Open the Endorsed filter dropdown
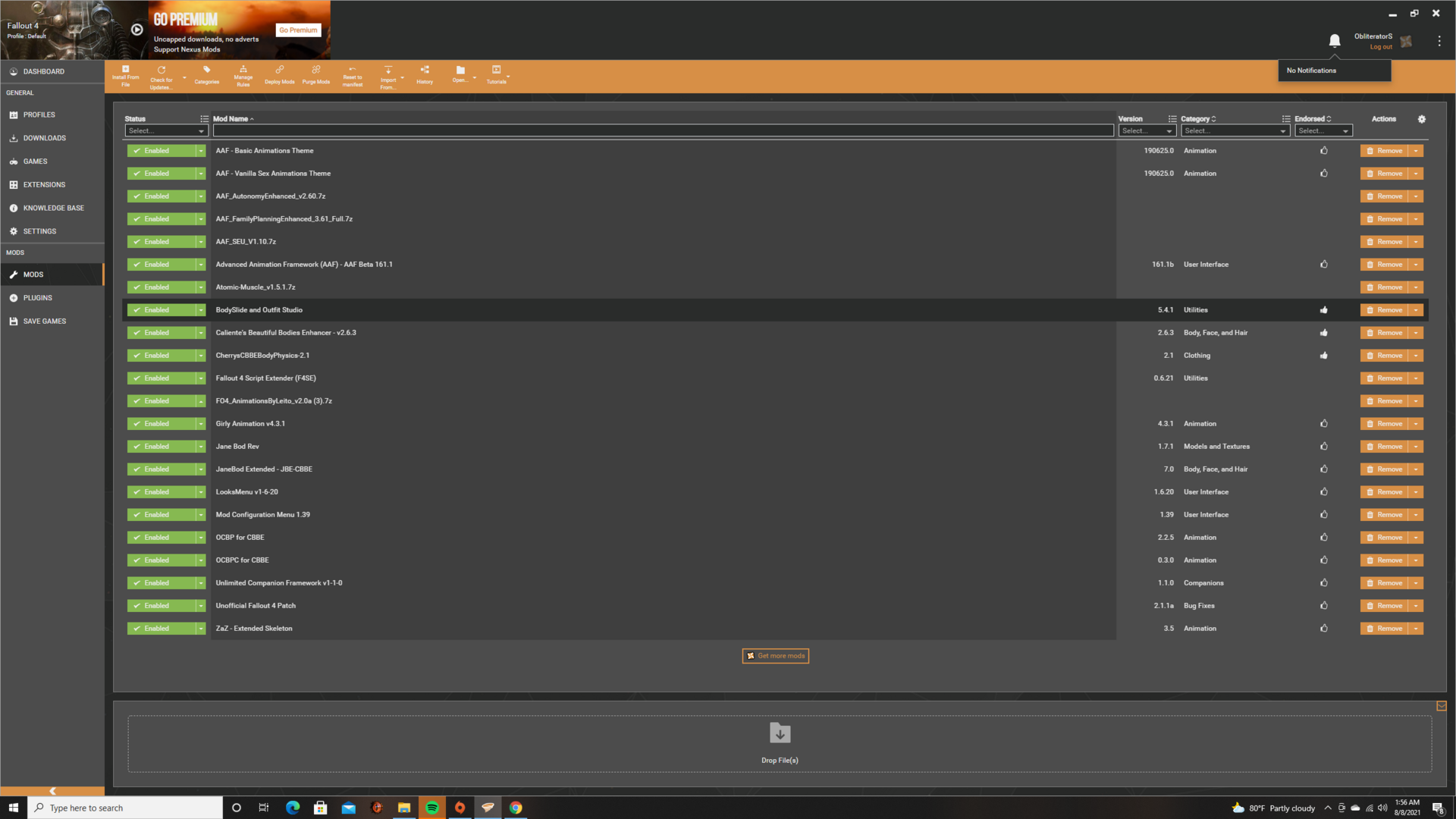The image size is (1456, 819). tap(1323, 131)
